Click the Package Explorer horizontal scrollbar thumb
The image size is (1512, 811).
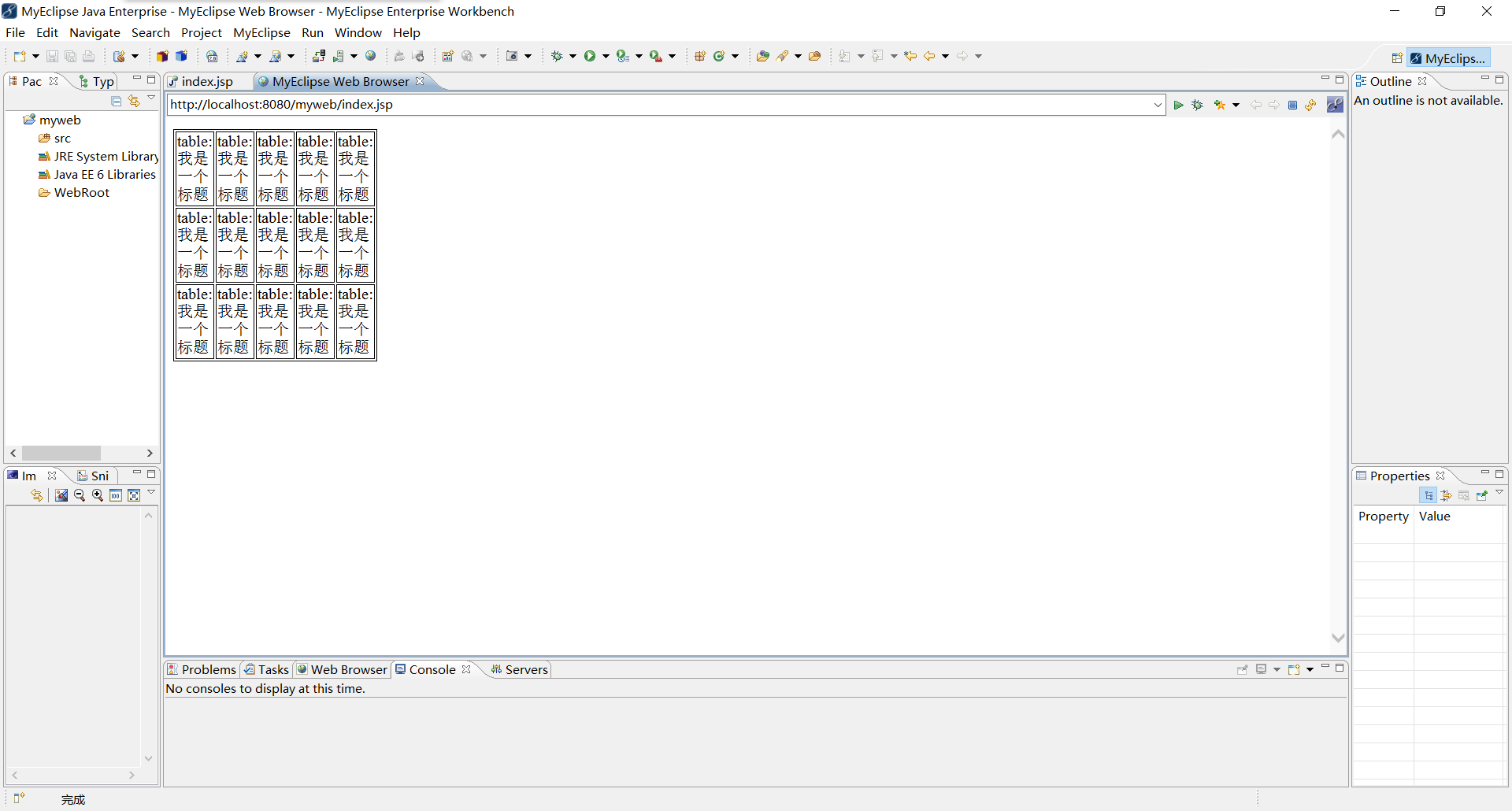[x=61, y=453]
